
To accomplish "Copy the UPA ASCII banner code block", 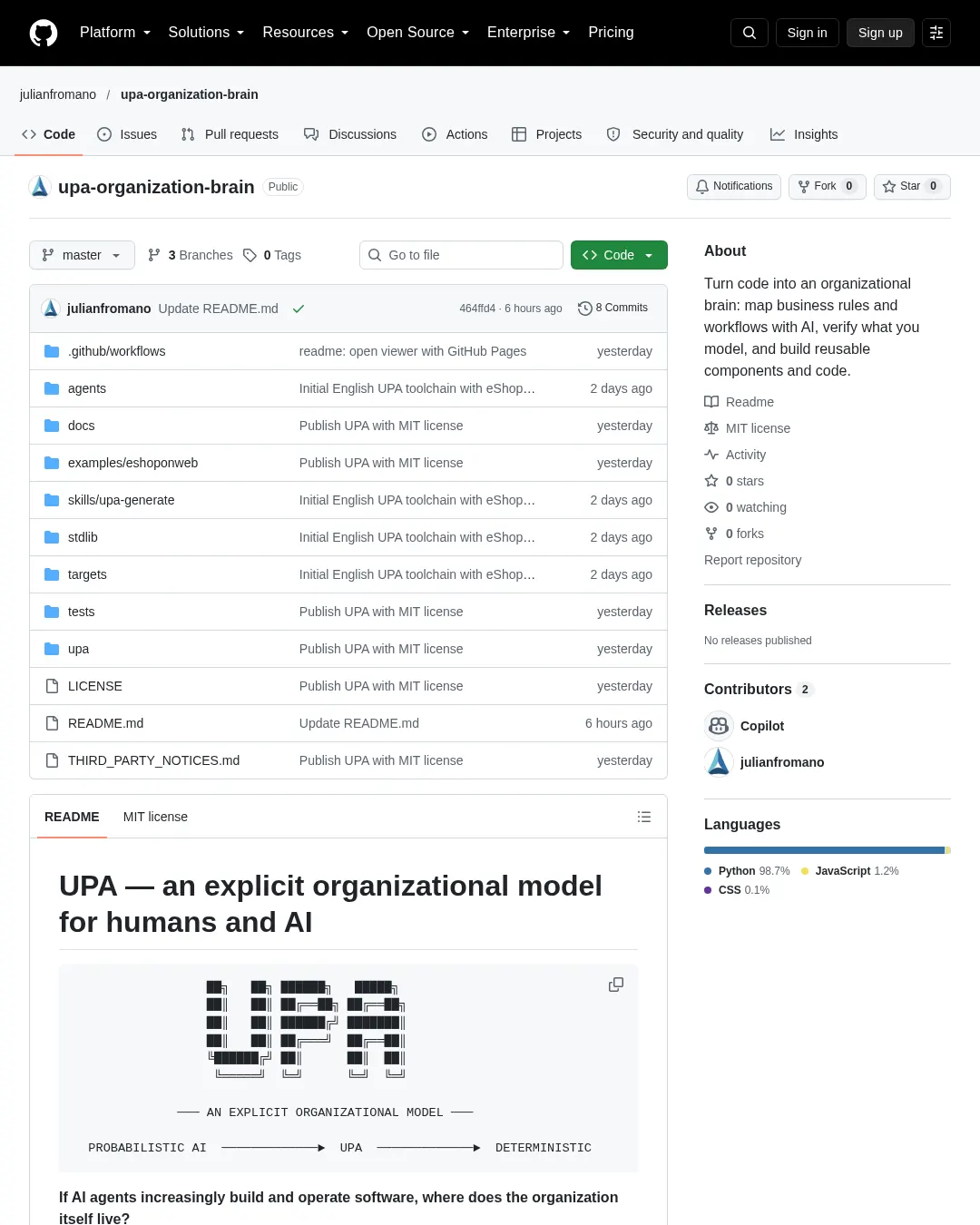I will (616, 985).
